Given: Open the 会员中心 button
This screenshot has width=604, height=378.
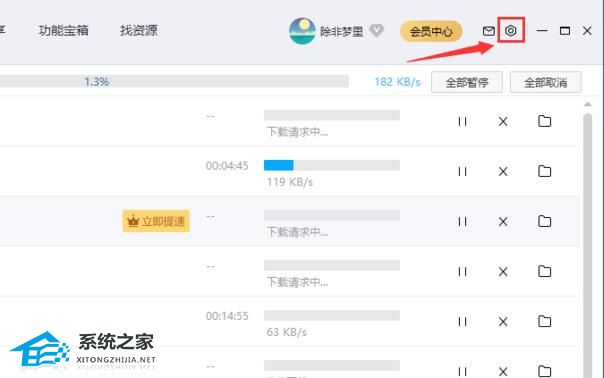Looking at the screenshot, I should click(431, 31).
